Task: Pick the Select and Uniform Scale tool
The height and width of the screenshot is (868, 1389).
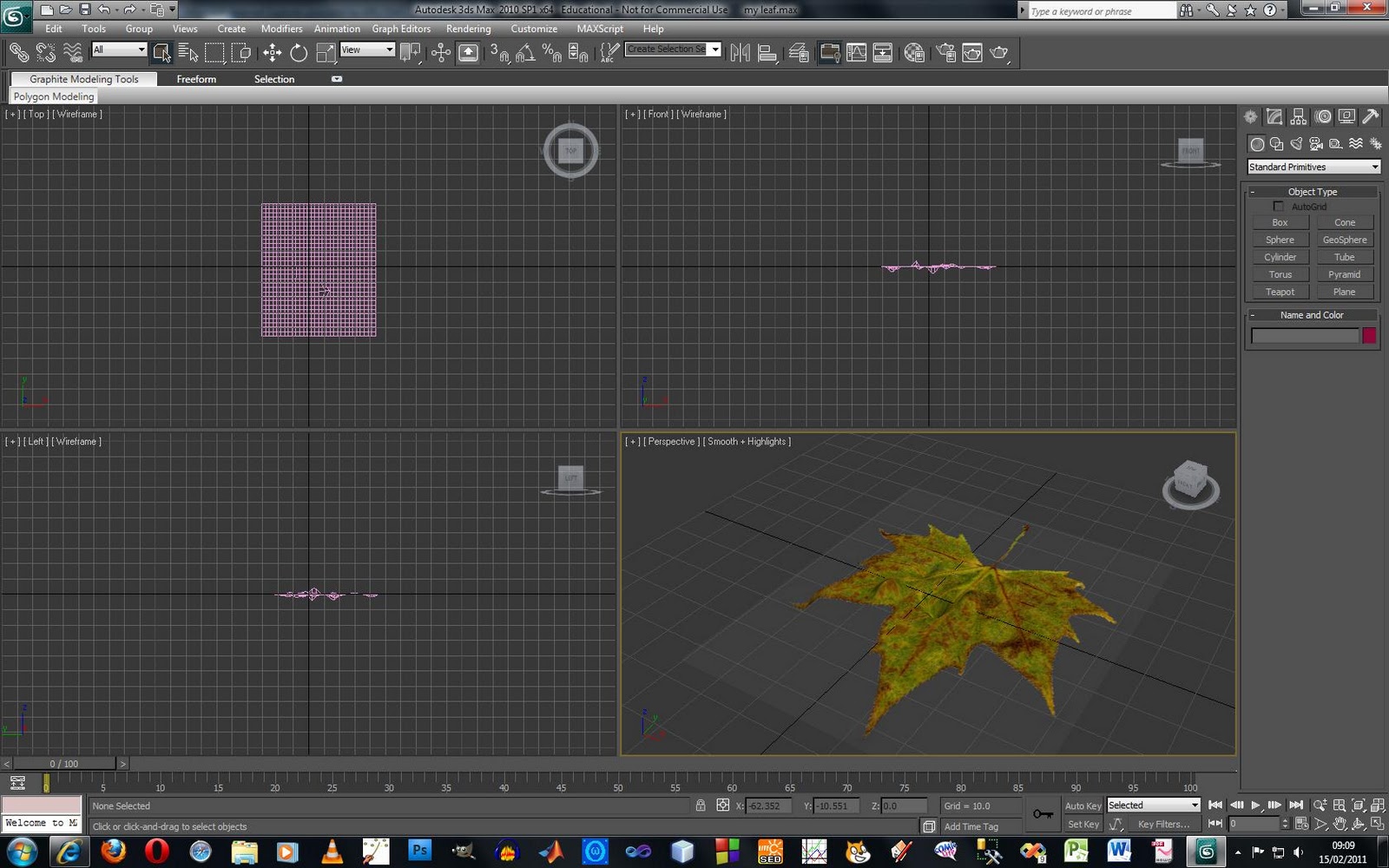Action: [x=326, y=53]
